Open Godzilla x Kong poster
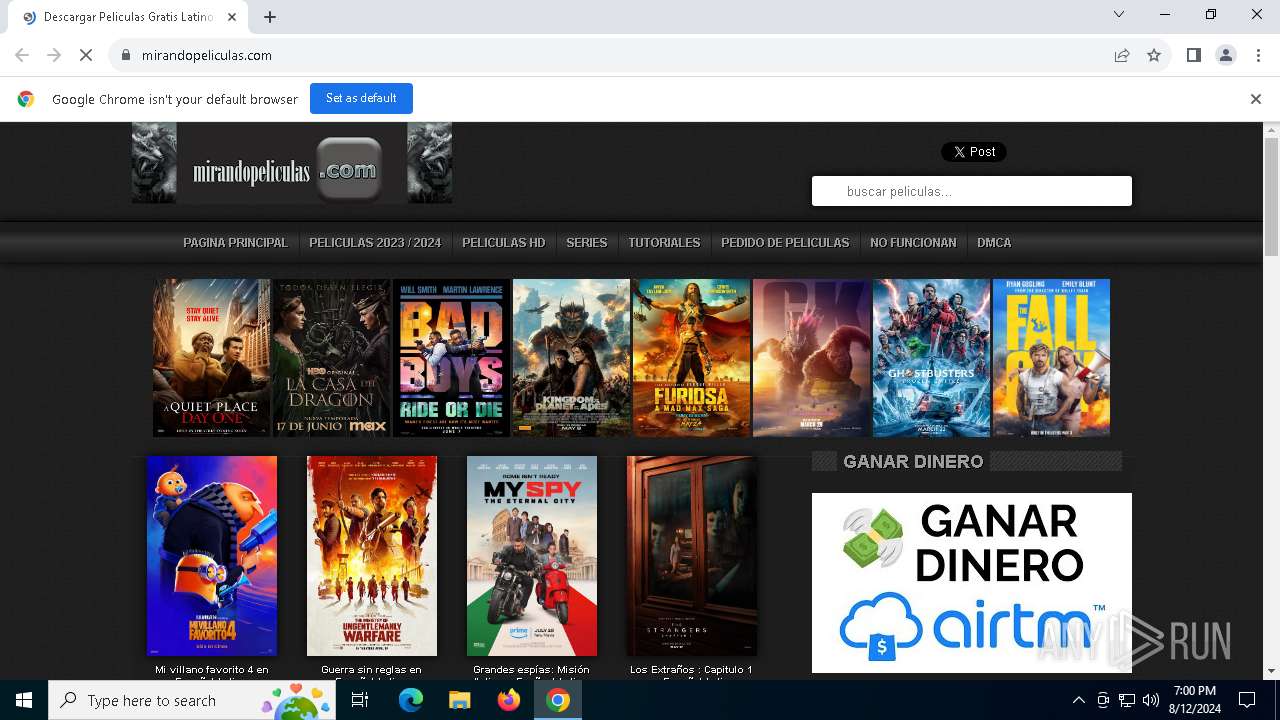The width and height of the screenshot is (1280, 720). tap(811, 358)
